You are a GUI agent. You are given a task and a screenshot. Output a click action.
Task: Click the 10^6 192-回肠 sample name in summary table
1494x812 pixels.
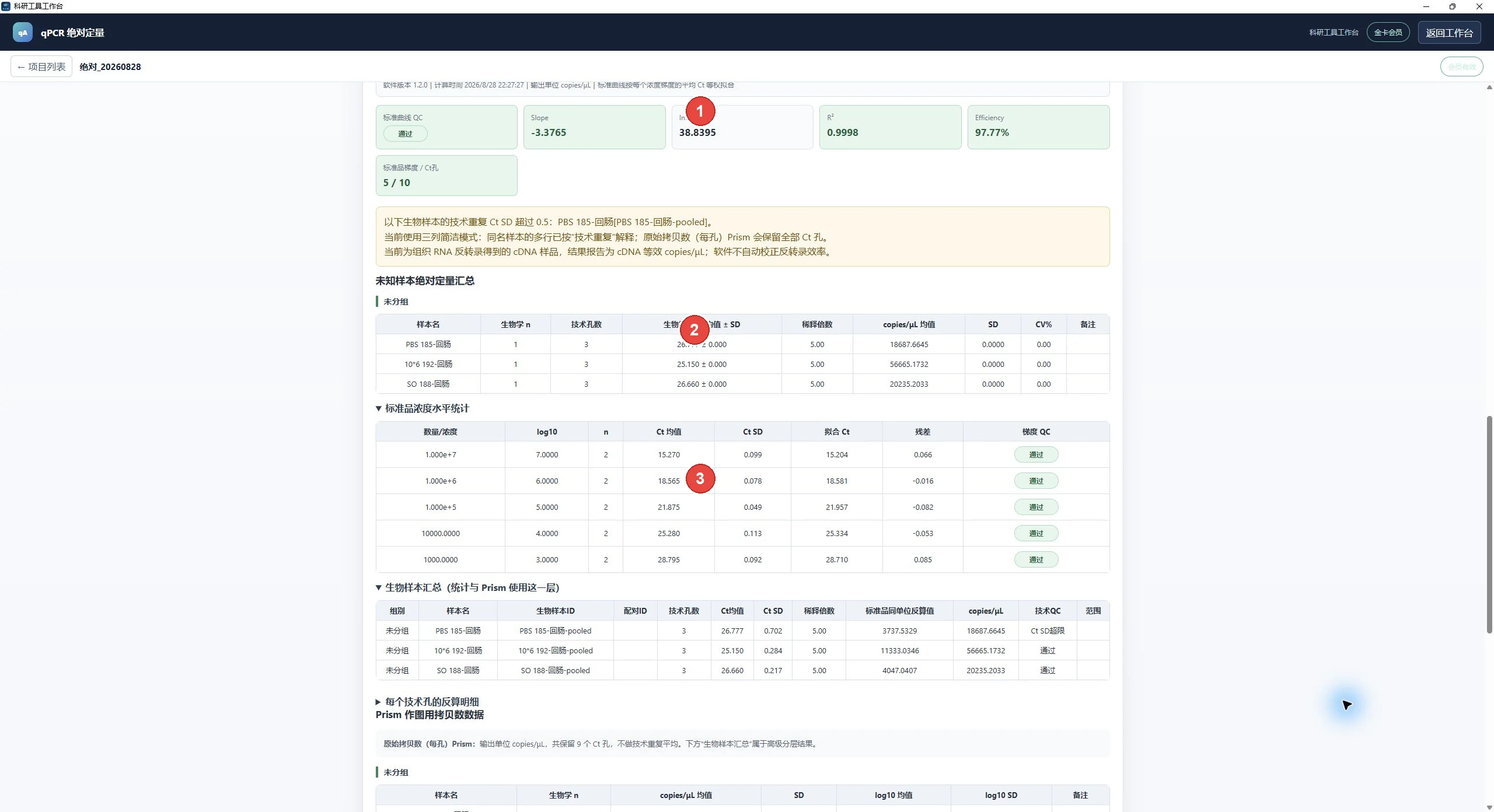(428, 364)
